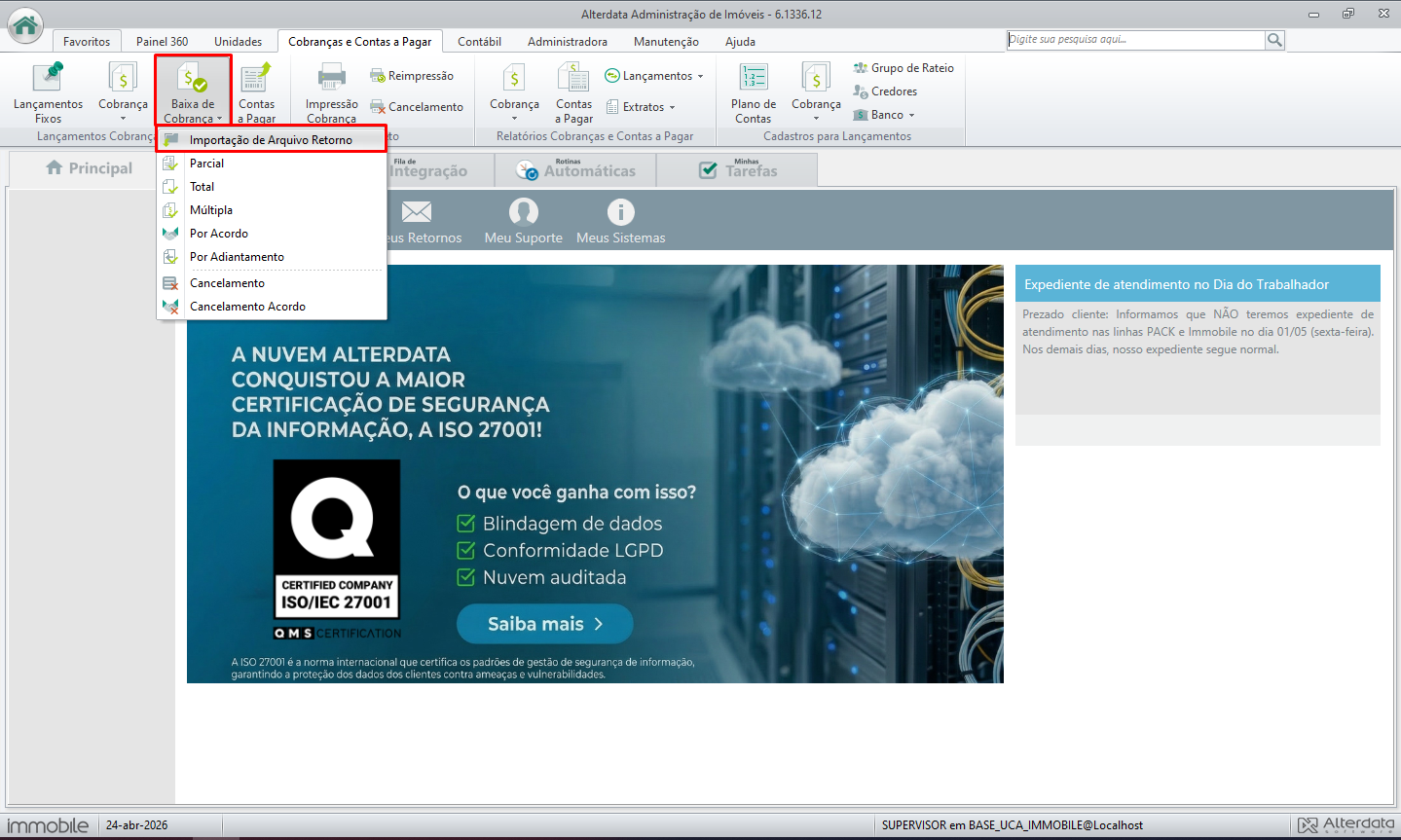Image resolution: width=1401 pixels, height=840 pixels.
Task: Click SUPERVISOR em BASE_UCA_IMMOBILE status text
Action: pyautogui.click(x=1013, y=825)
